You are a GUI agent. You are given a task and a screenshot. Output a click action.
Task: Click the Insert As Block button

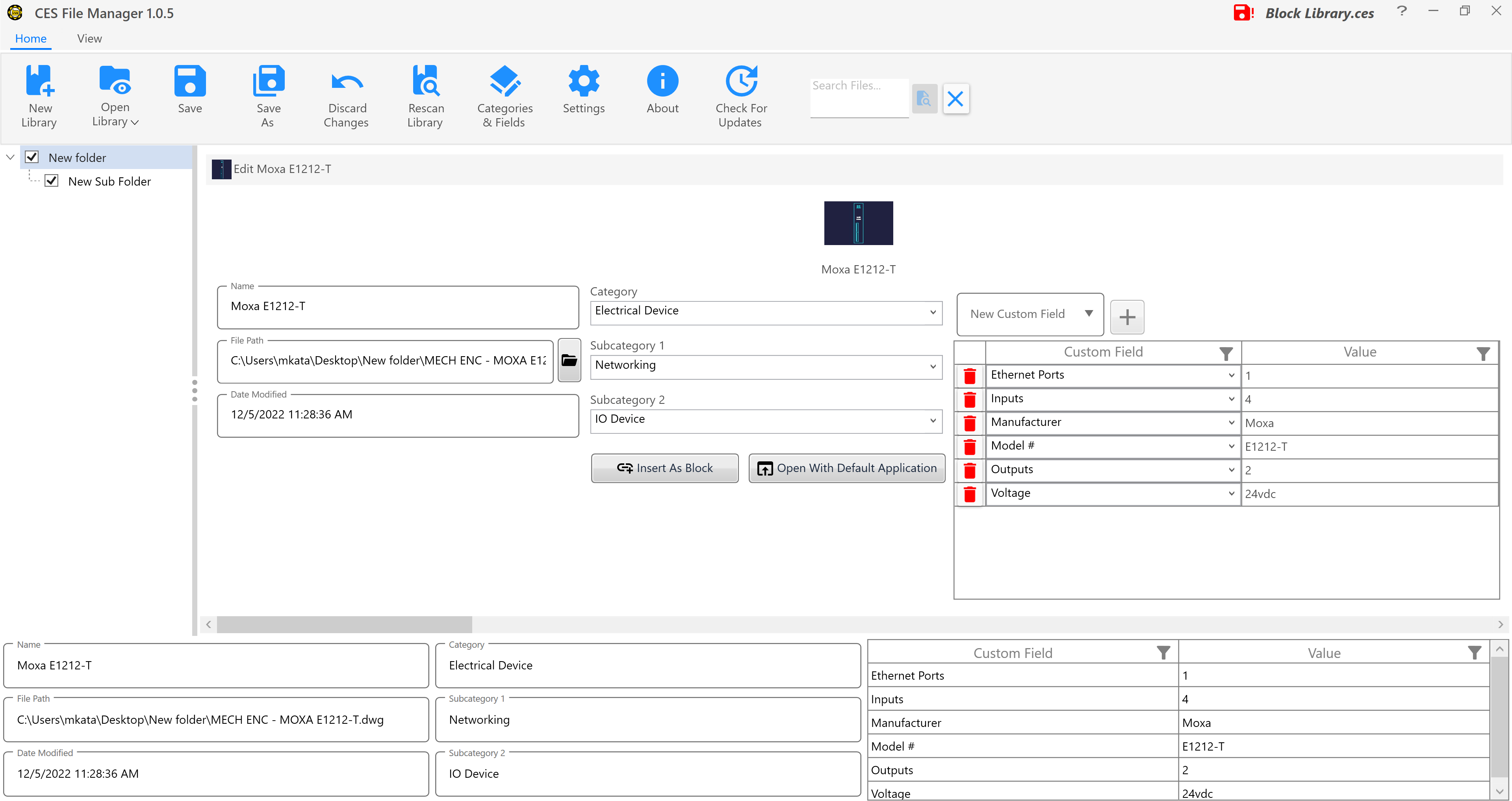pyautogui.click(x=664, y=468)
